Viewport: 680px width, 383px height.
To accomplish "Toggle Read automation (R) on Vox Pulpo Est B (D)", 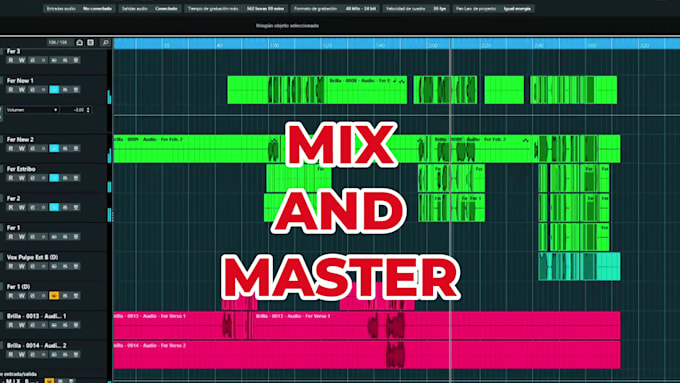I will coord(11,266).
